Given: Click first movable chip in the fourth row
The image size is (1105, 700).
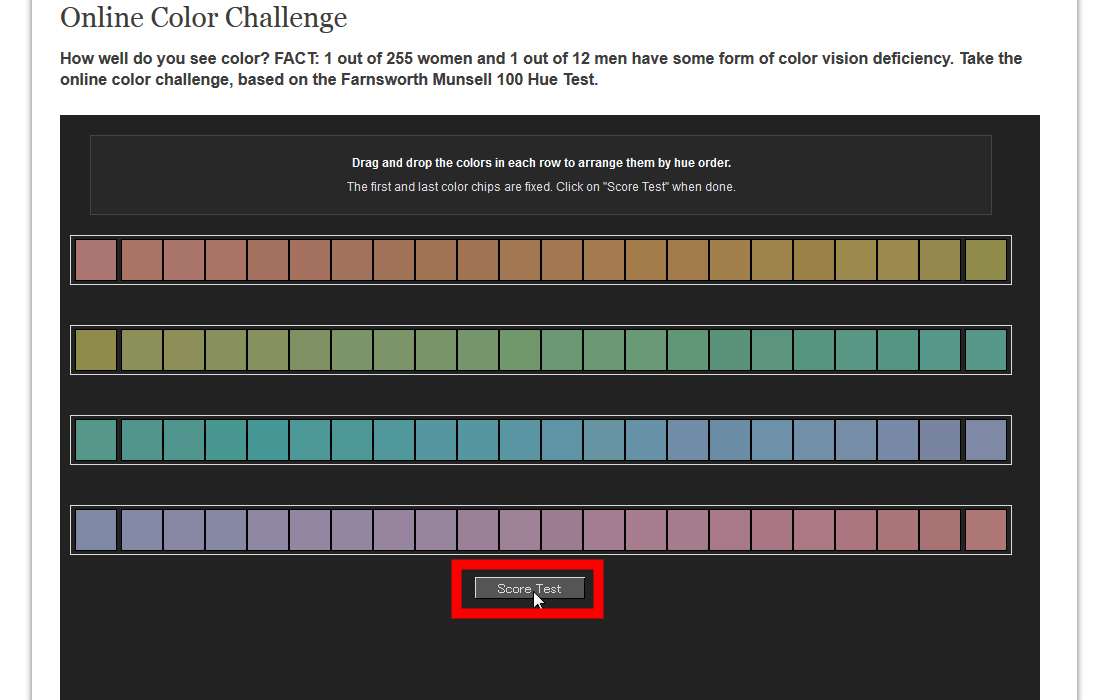Looking at the screenshot, I should 142,530.
